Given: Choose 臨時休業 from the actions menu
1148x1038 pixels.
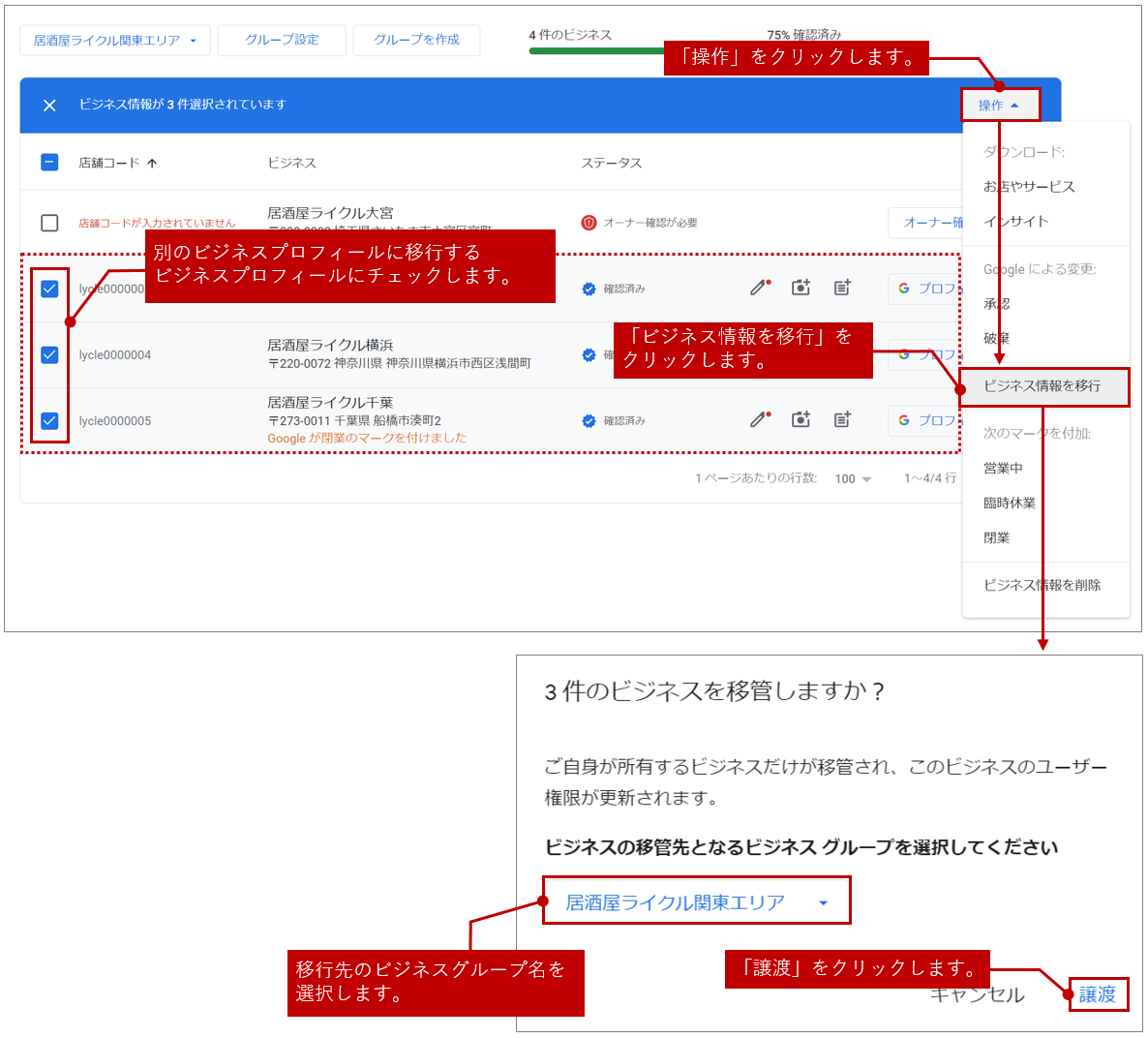Looking at the screenshot, I should point(1010,503).
